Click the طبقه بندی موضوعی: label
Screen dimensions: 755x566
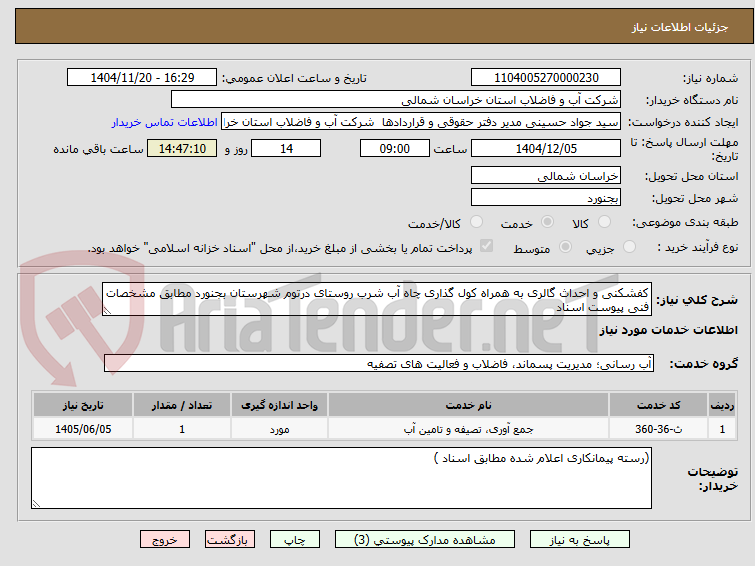[685, 222]
